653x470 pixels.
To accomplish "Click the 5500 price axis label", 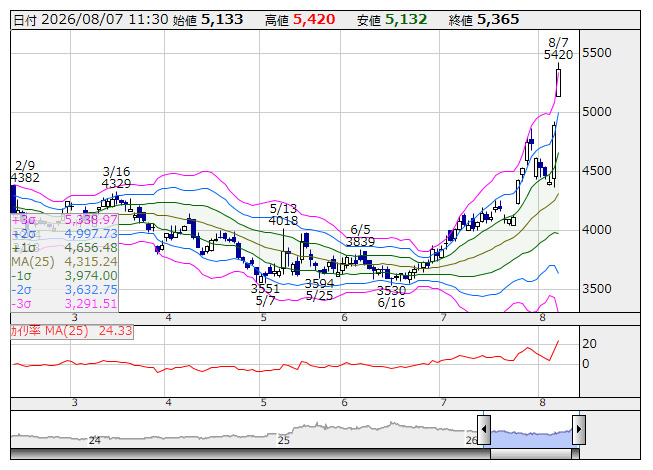I will tap(597, 53).
